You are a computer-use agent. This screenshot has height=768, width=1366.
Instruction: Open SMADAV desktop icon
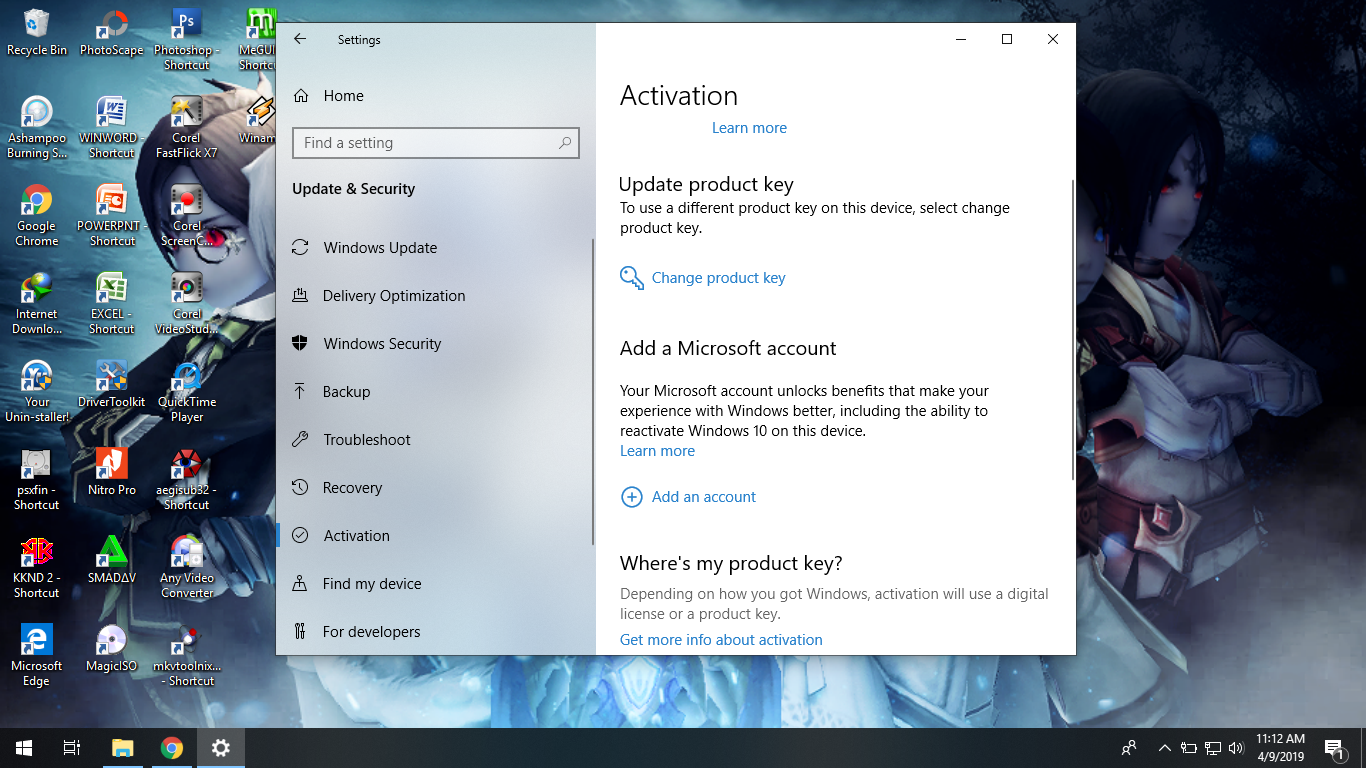(112, 561)
